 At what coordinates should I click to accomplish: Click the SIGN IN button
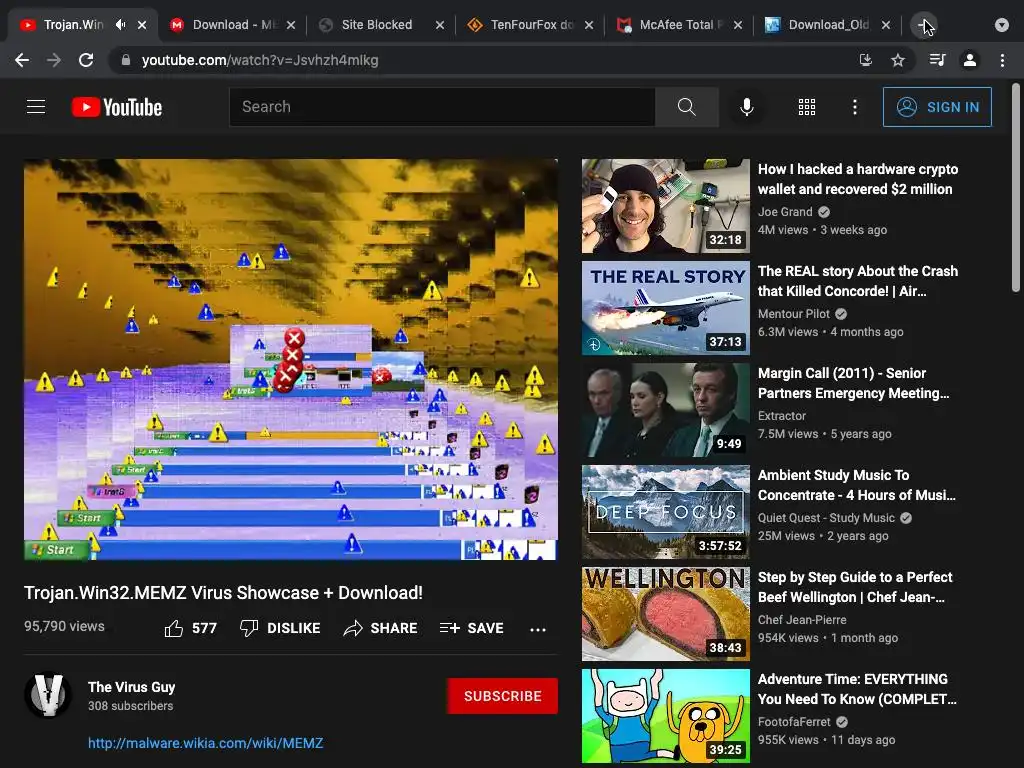937,107
